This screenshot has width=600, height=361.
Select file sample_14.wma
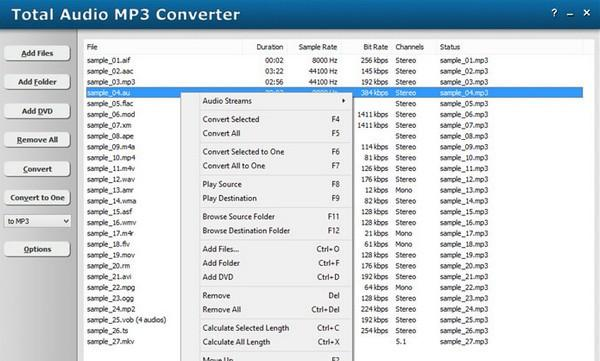click(111, 201)
